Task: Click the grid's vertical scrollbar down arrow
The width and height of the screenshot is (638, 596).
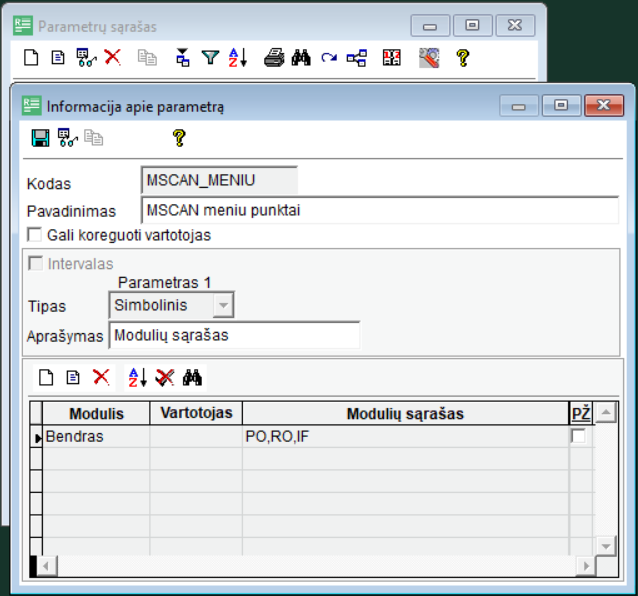Action: pyautogui.click(x=605, y=545)
